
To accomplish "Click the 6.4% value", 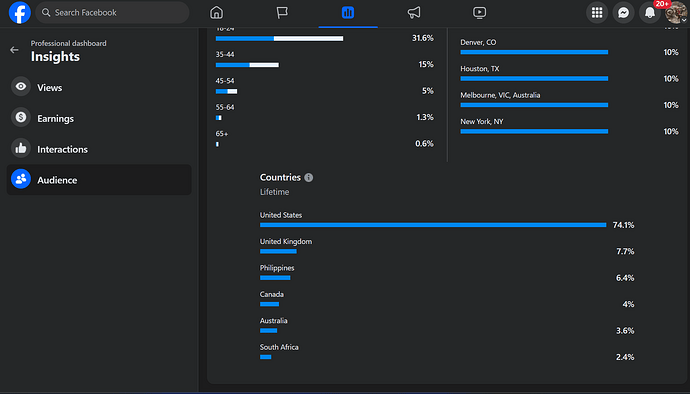I will point(625,278).
